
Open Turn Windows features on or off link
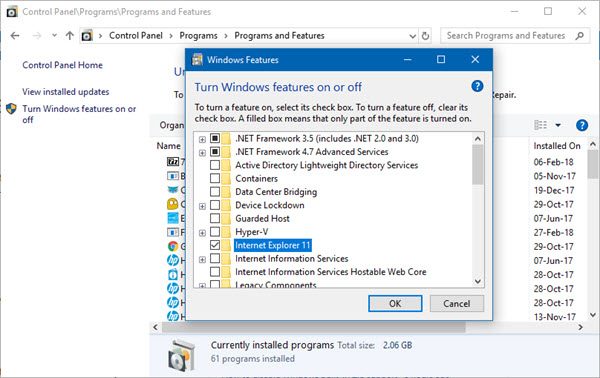click(x=79, y=114)
